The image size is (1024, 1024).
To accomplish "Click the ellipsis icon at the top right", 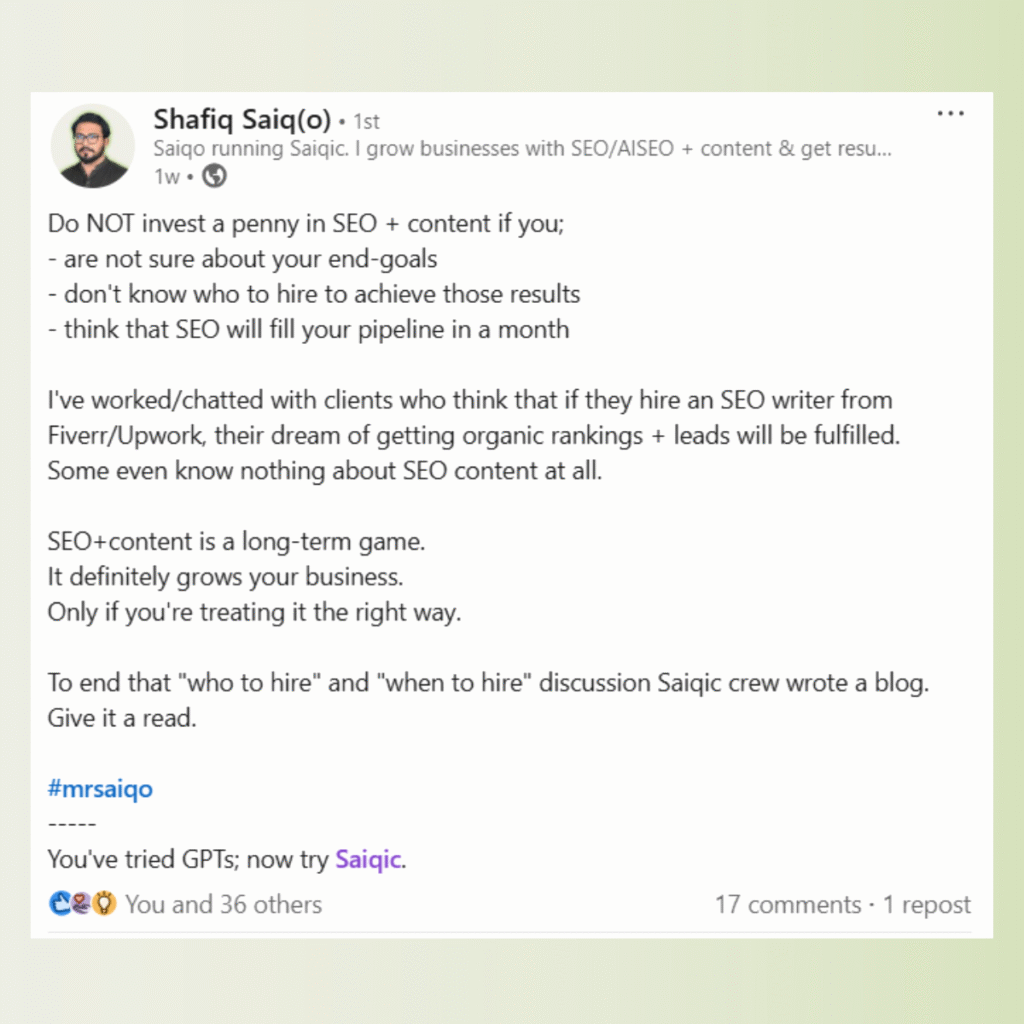I will pos(950,114).
